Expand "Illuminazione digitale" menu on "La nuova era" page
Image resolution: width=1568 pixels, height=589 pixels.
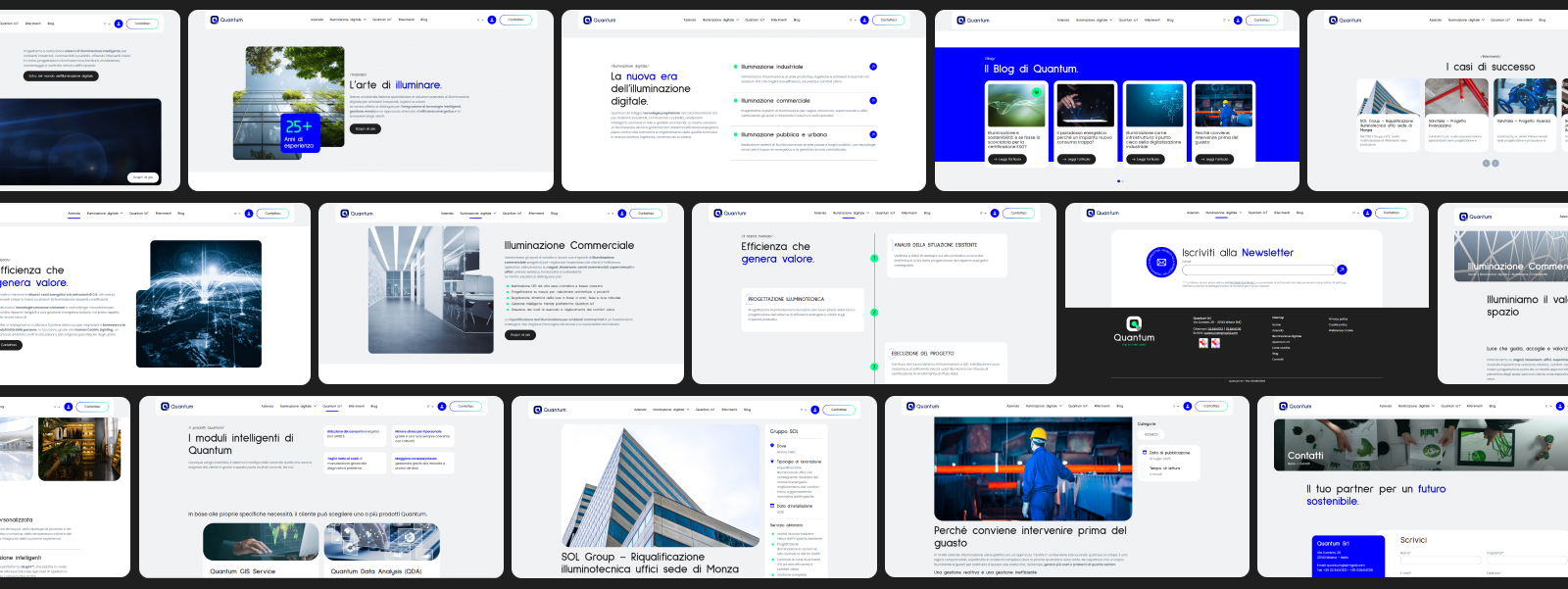coord(720,20)
